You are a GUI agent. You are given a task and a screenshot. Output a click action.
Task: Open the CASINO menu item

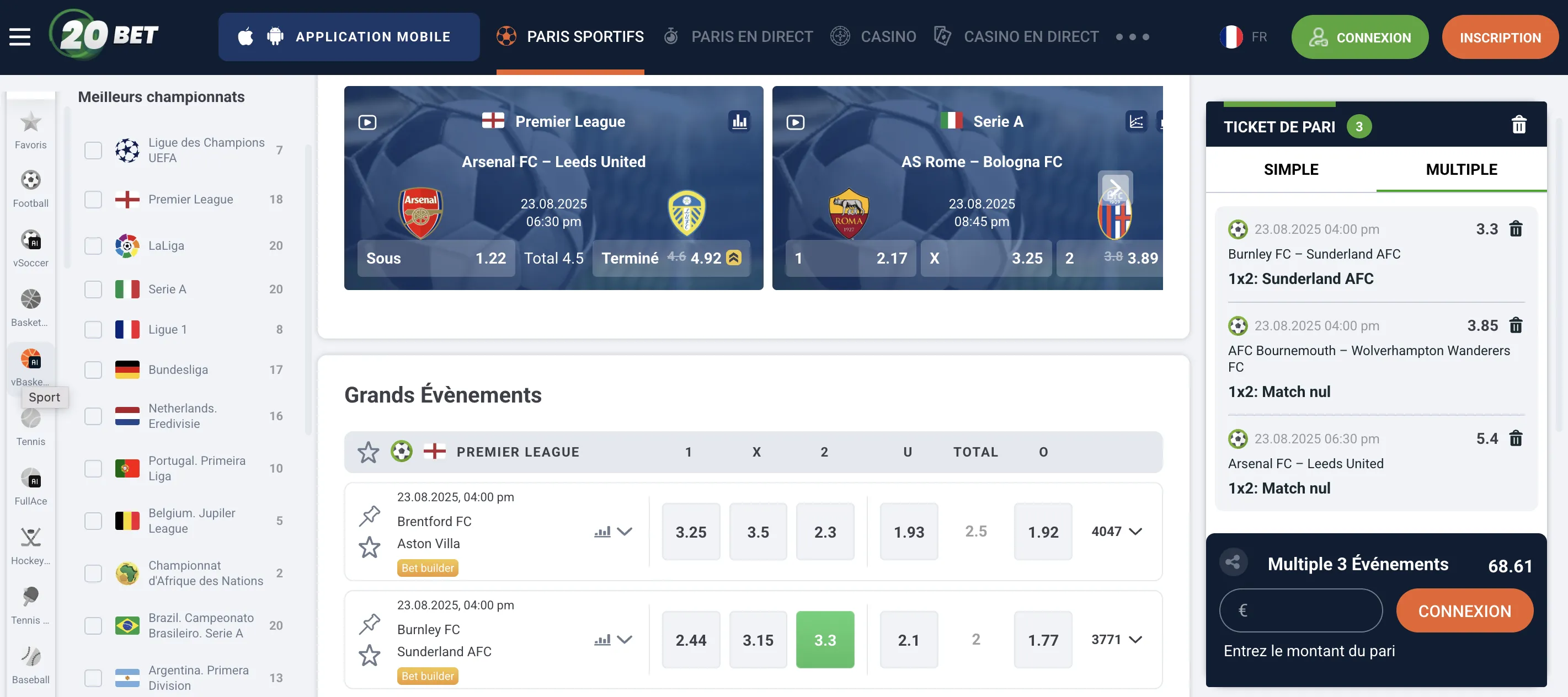(x=889, y=36)
